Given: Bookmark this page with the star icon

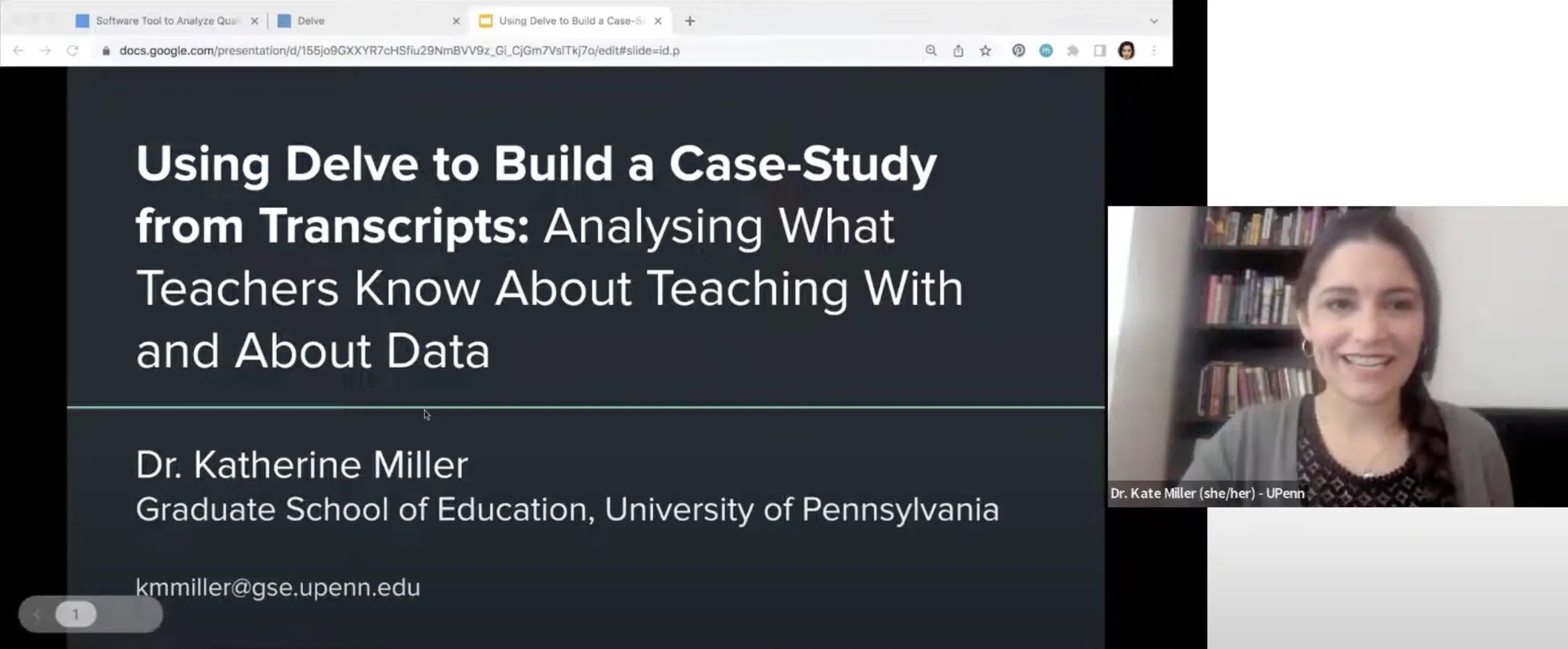Looking at the screenshot, I should pos(985,50).
